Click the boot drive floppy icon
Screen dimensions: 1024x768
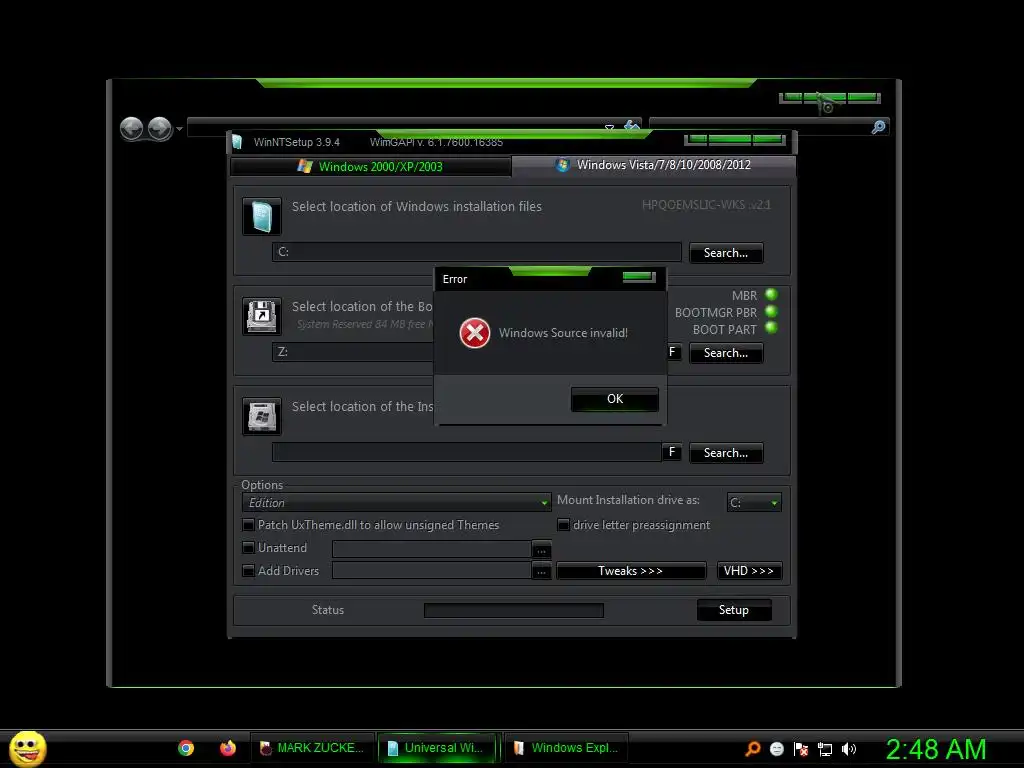[x=262, y=316]
